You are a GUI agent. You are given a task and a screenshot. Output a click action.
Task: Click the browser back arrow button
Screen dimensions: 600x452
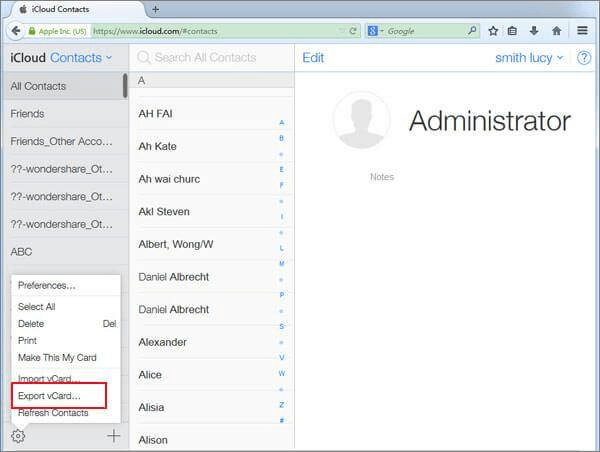click(x=15, y=31)
